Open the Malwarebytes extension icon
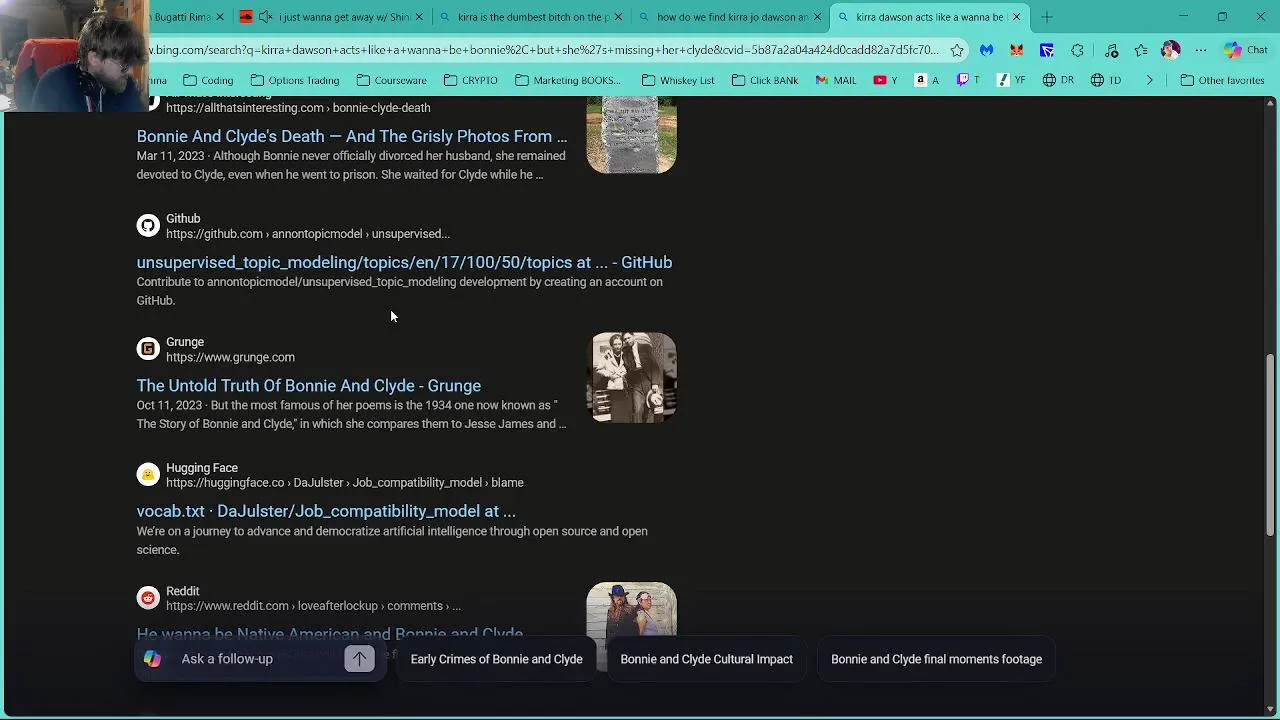The height and width of the screenshot is (720, 1280). click(x=987, y=50)
